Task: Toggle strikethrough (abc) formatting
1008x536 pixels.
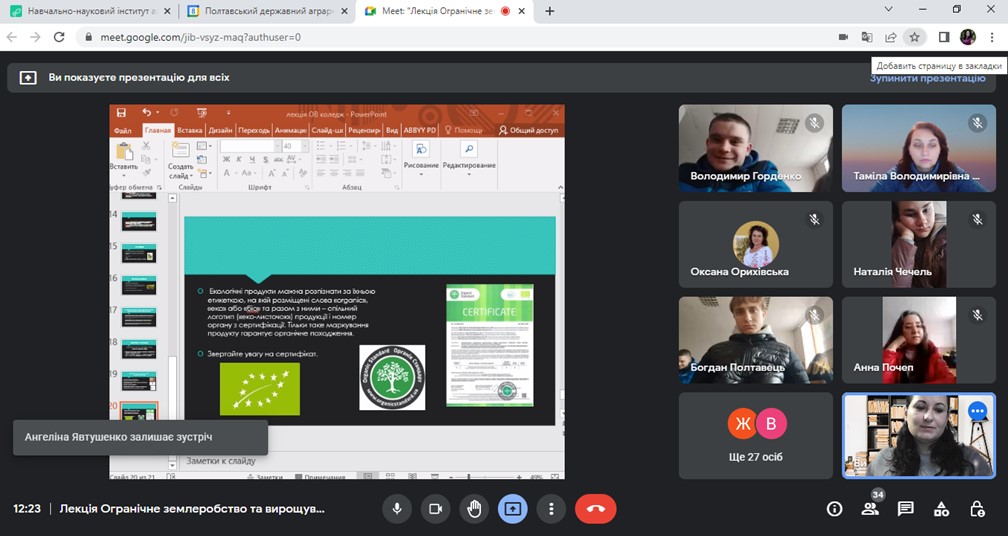Action: point(278,159)
